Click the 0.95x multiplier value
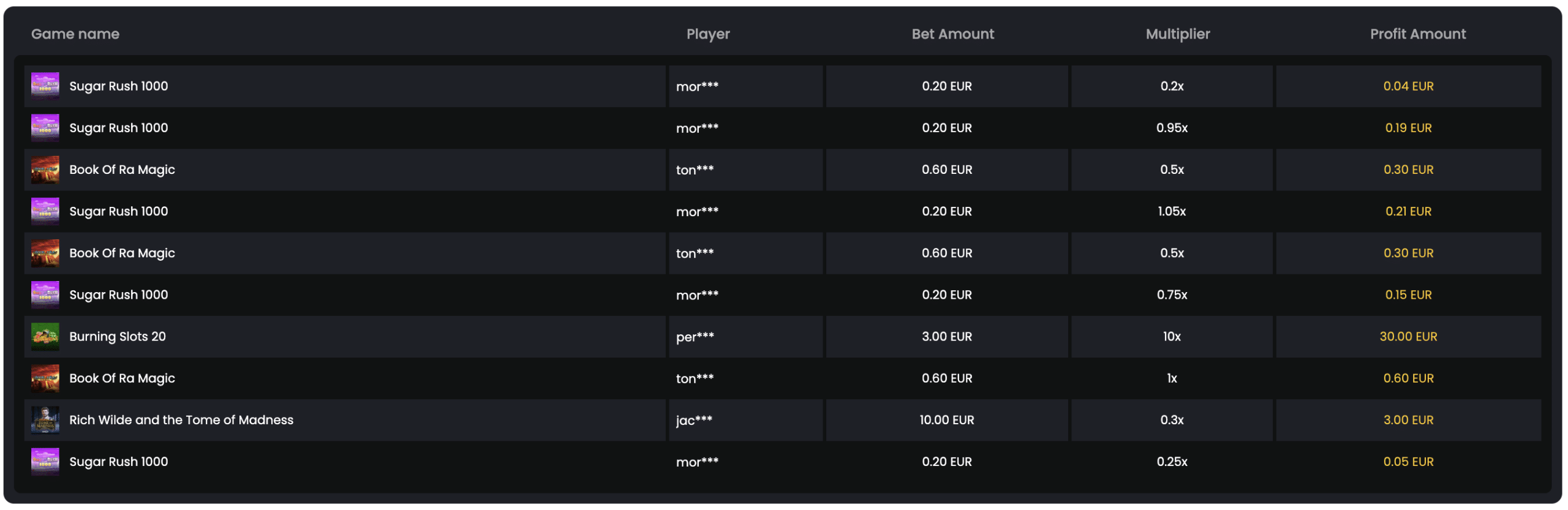This screenshot has height=510, width=1568. (1171, 128)
